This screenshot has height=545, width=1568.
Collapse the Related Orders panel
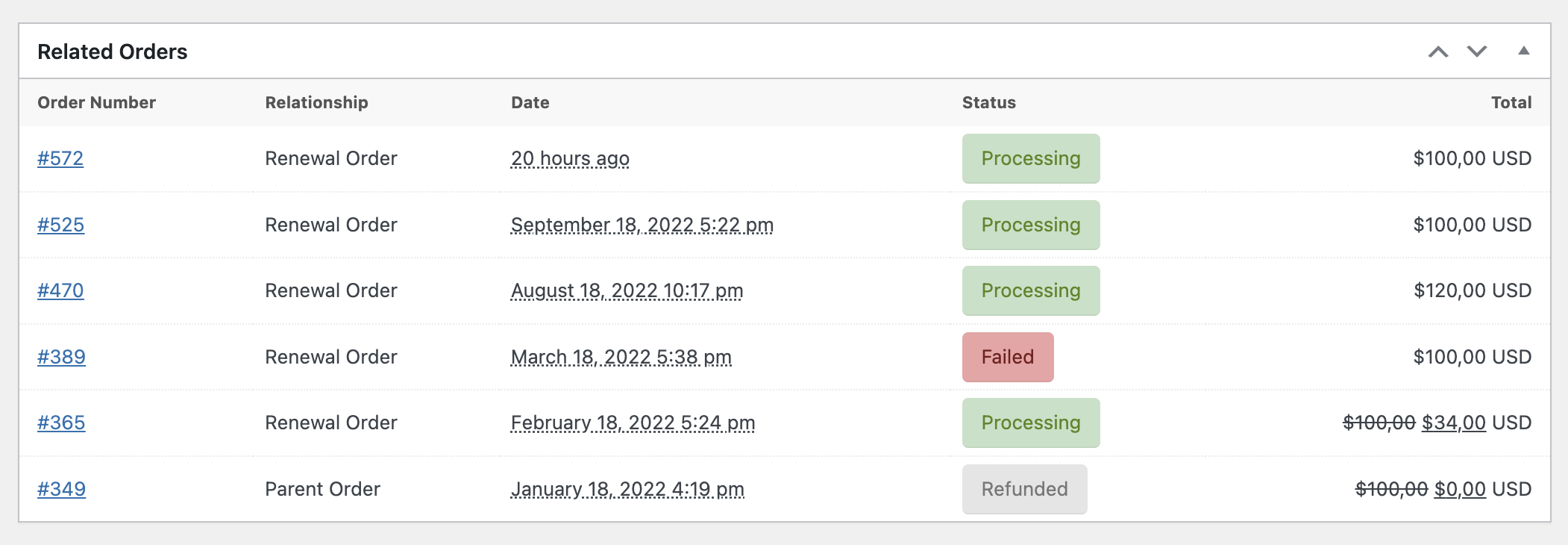(x=1524, y=51)
